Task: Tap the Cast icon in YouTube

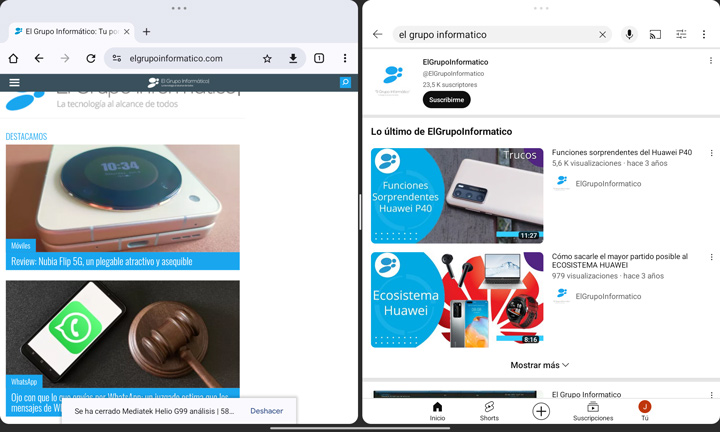Action: (x=655, y=34)
